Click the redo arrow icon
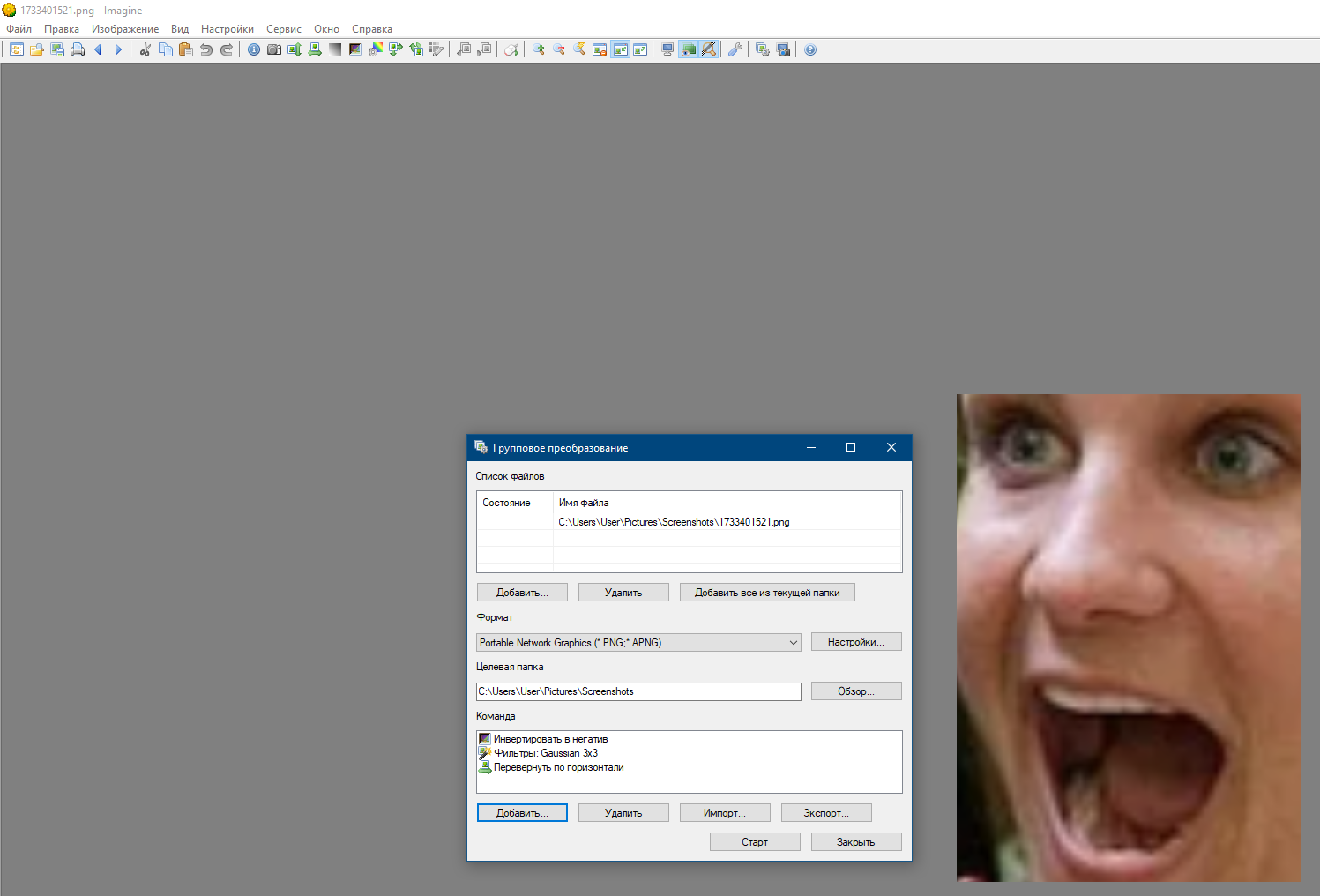 227,49
